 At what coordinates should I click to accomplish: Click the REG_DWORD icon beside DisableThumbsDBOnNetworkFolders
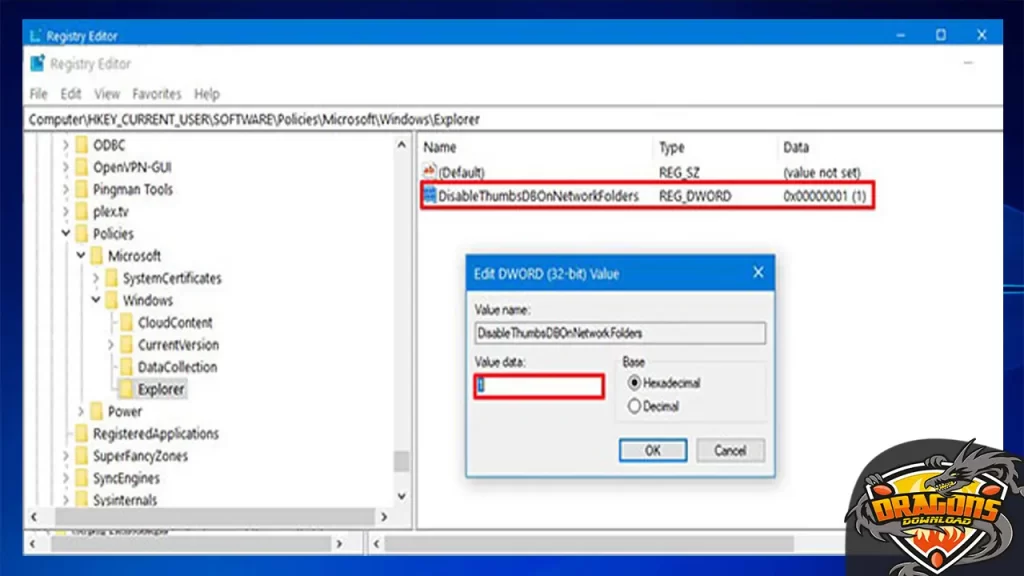coord(432,196)
